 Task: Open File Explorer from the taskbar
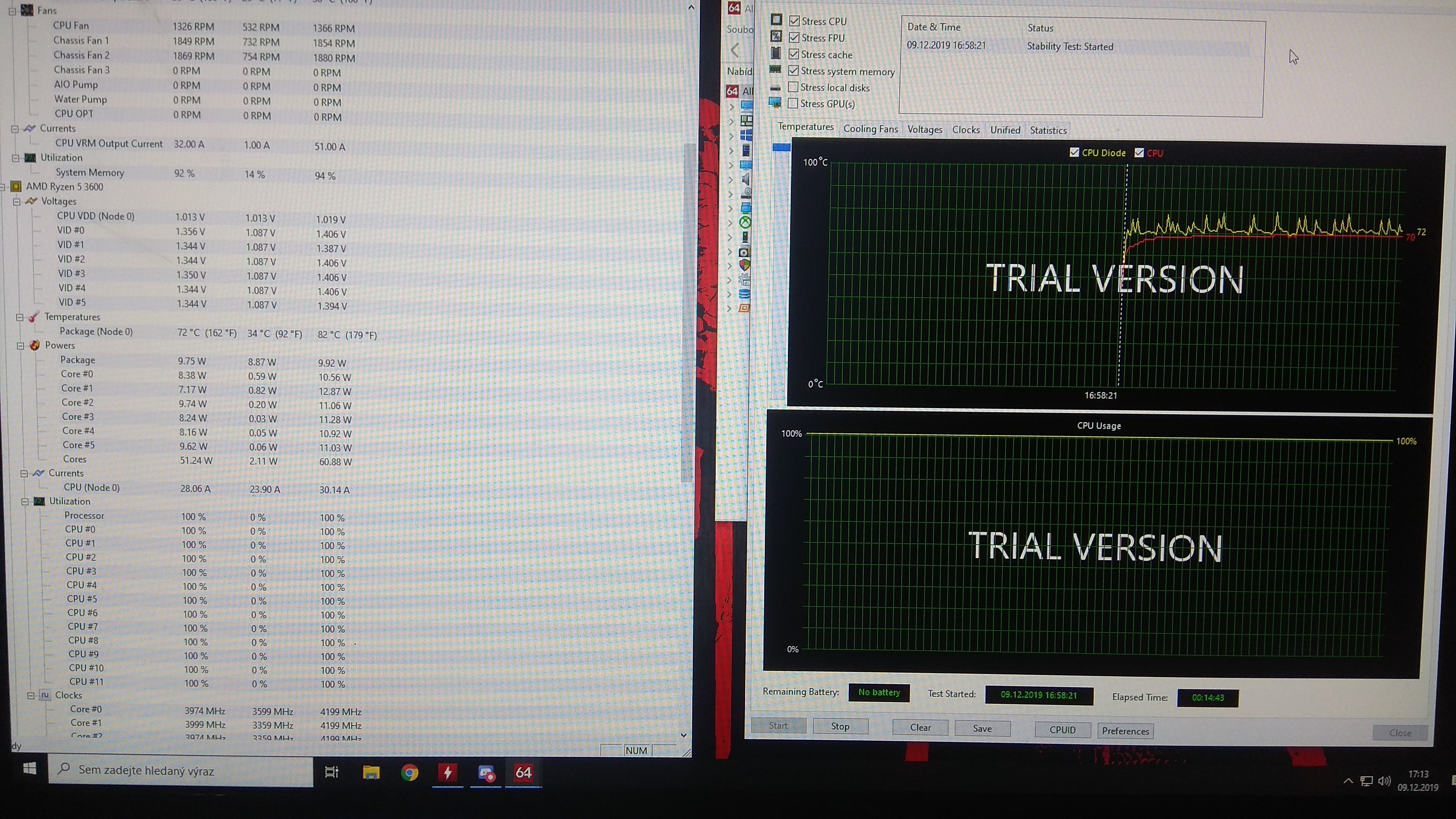[x=371, y=772]
